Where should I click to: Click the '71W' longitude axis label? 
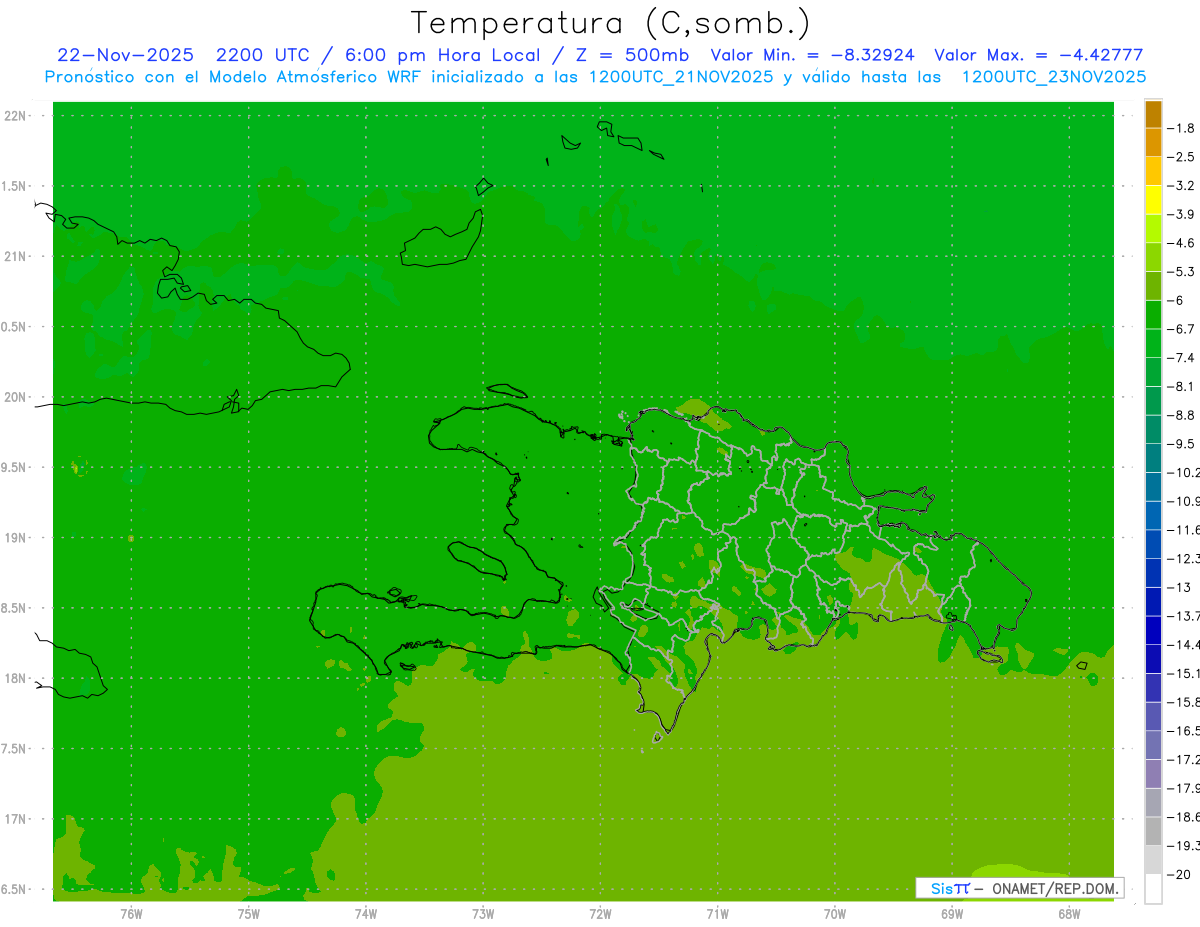point(717,914)
